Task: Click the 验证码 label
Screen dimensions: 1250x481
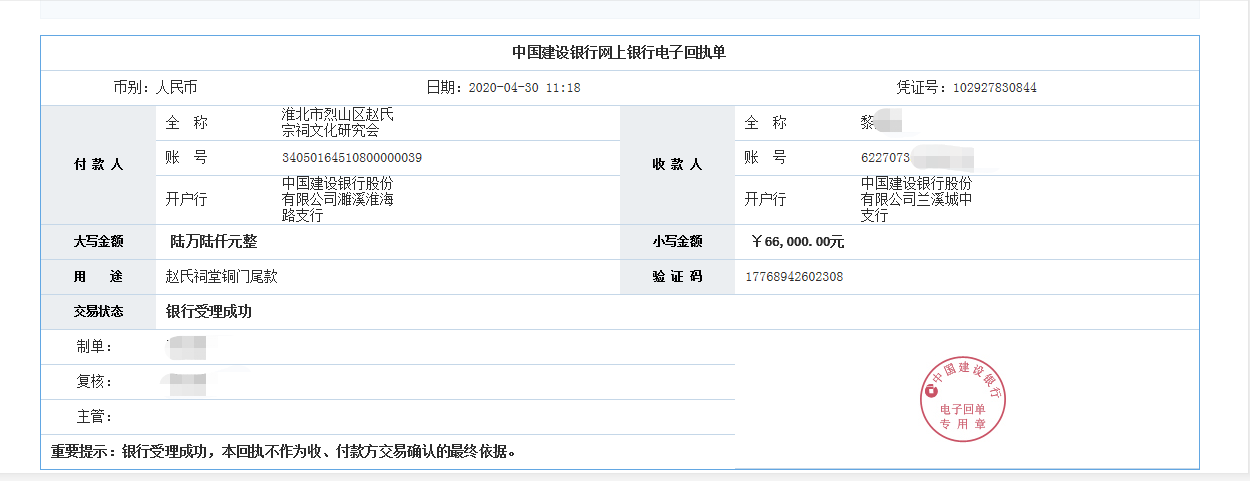Action: coord(677,276)
